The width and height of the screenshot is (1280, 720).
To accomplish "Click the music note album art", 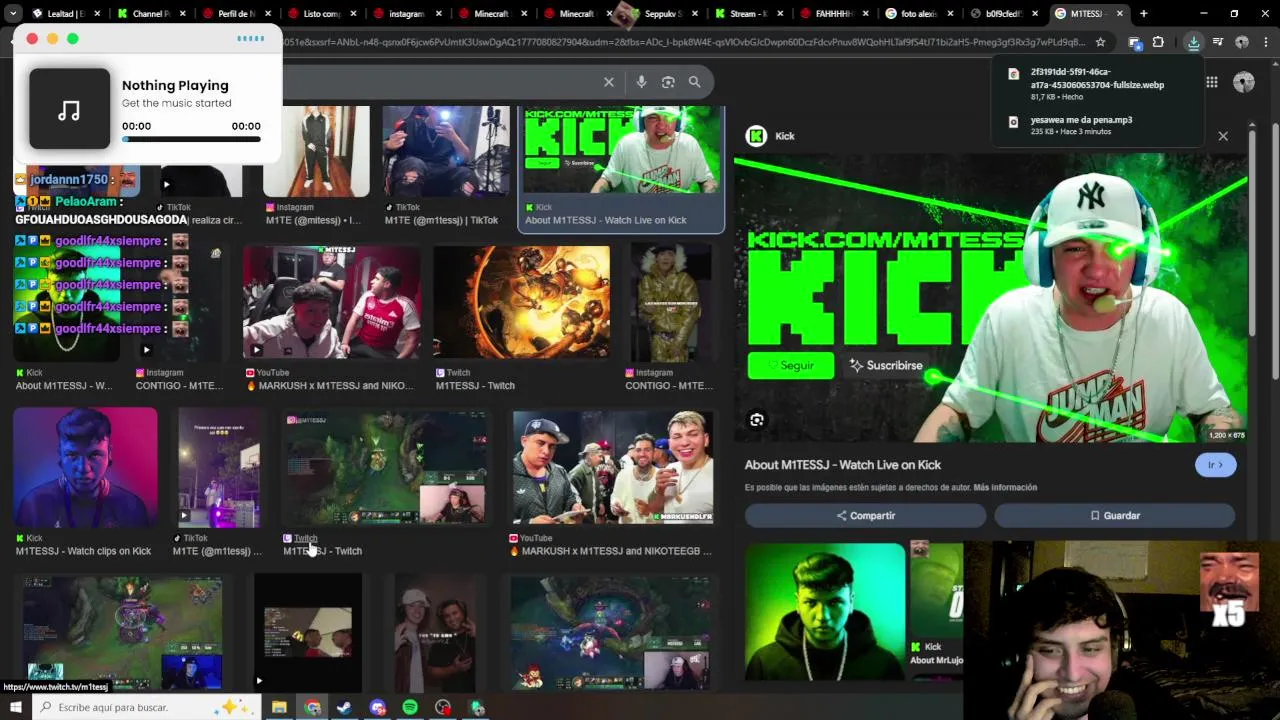I will pos(69,109).
